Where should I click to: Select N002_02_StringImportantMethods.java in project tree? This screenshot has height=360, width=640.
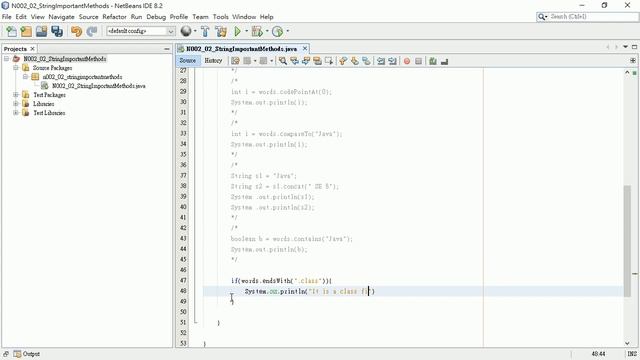pos(99,86)
